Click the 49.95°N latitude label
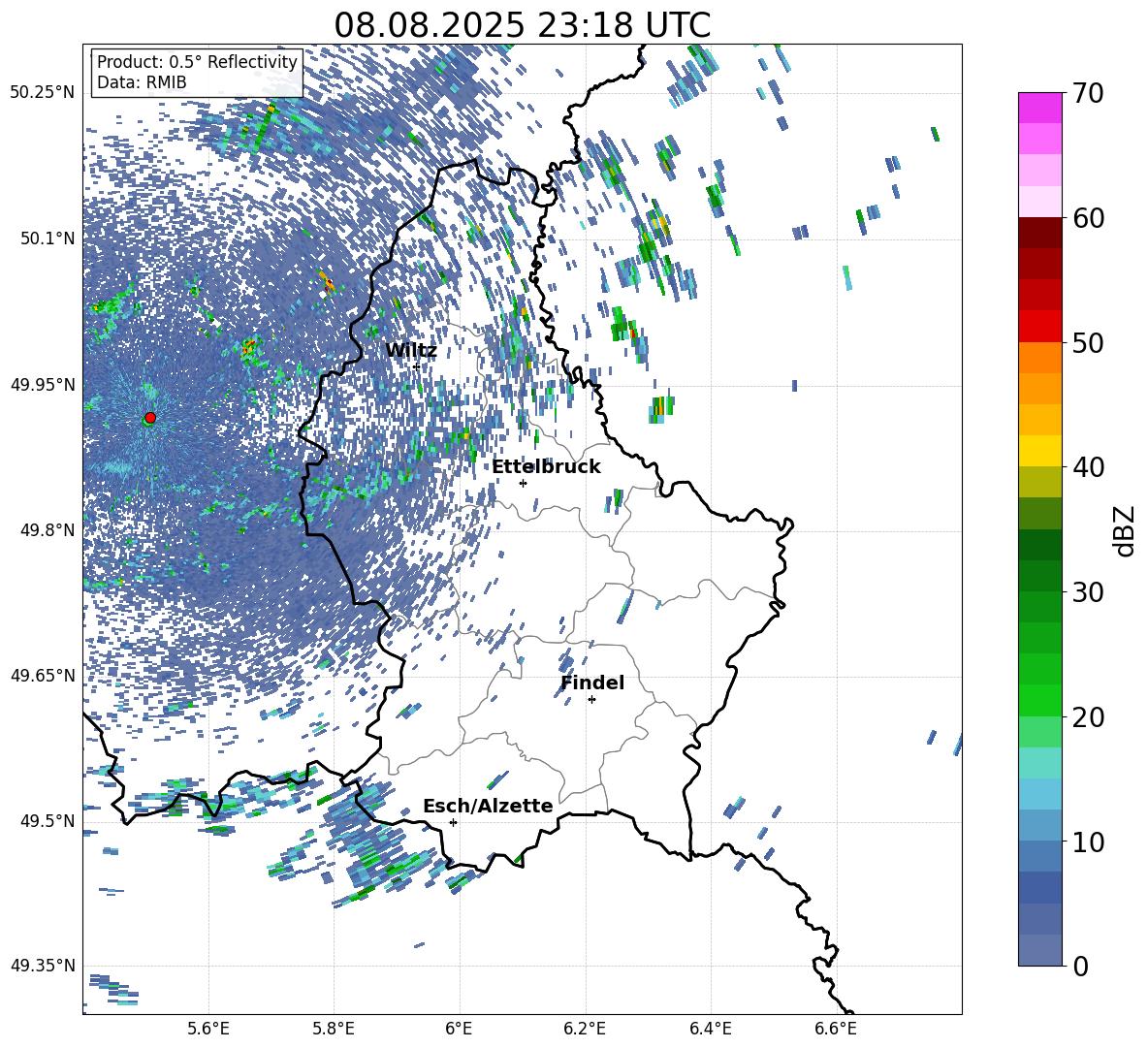This screenshot has height=1048, width=1148. tap(43, 384)
